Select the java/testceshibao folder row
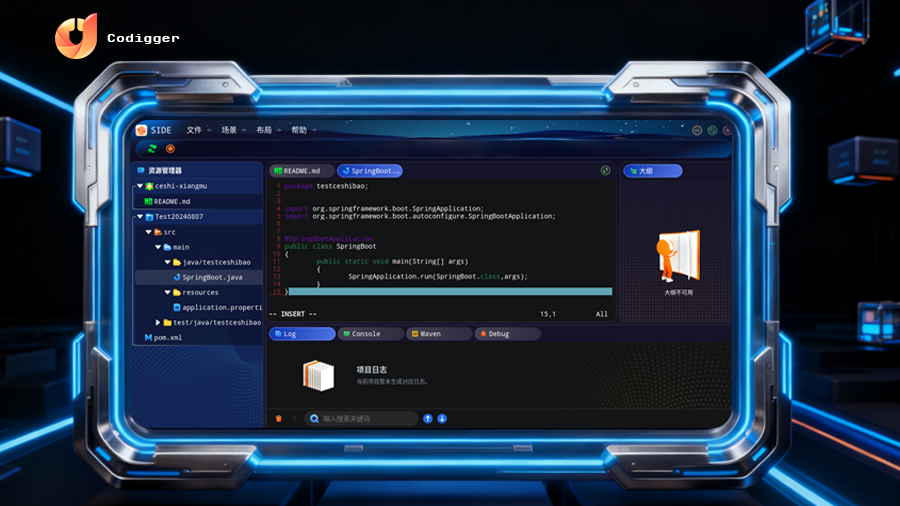 click(197, 262)
